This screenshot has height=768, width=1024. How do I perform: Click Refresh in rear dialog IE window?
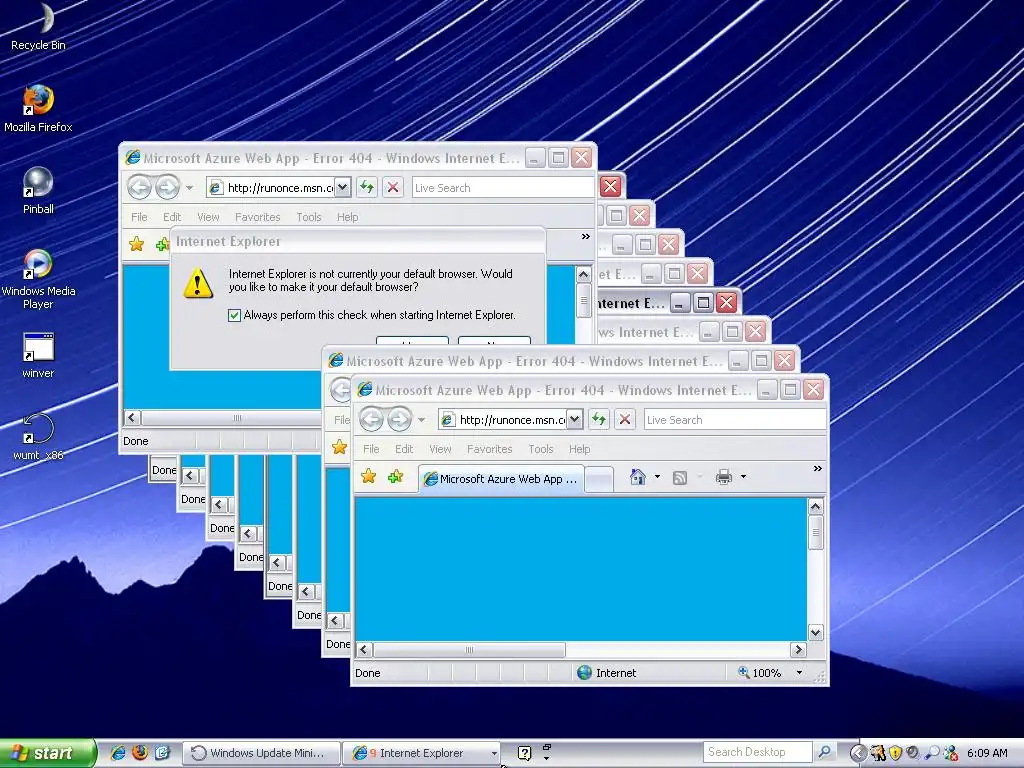367,187
